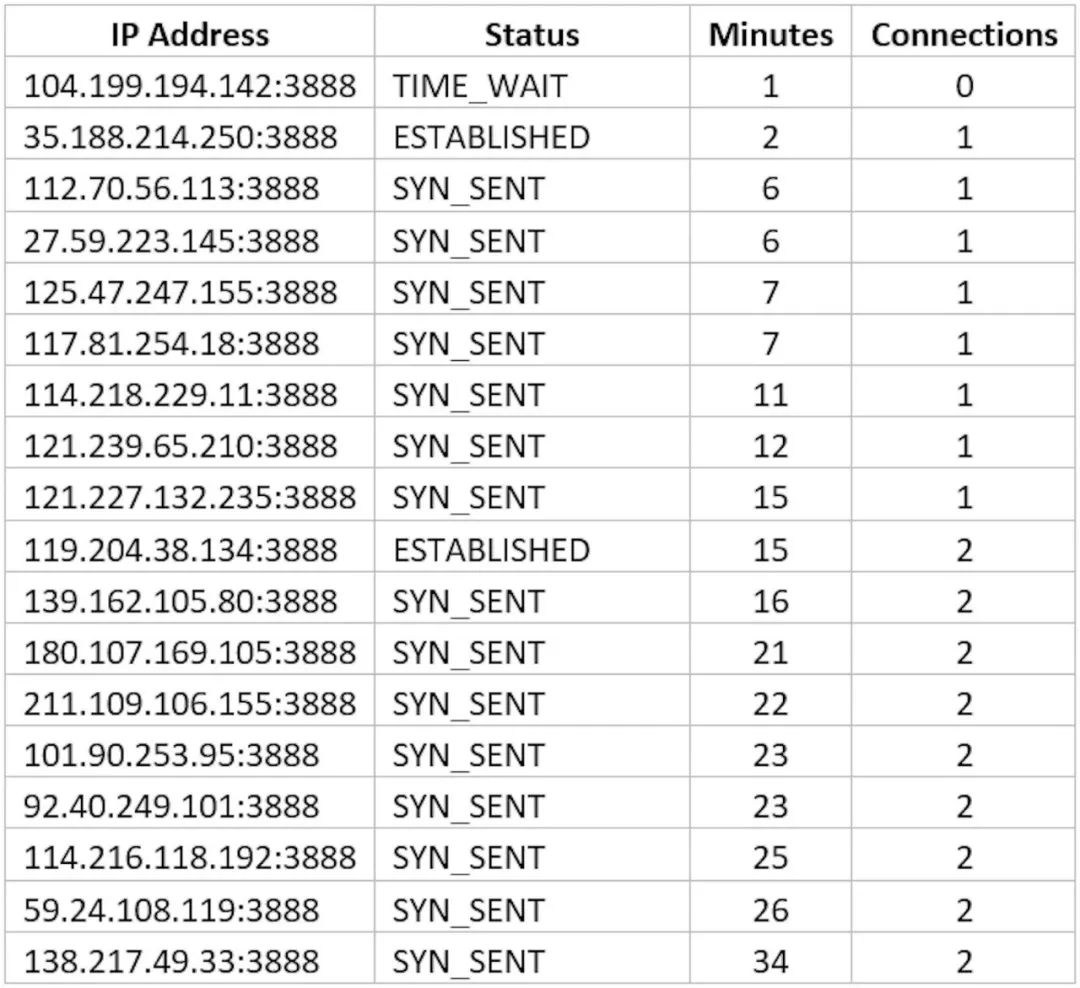Image resolution: width=1080 pixels, height=988 pixels.
Task: Click the Minutes value 26
Action: tap(770, 910)
